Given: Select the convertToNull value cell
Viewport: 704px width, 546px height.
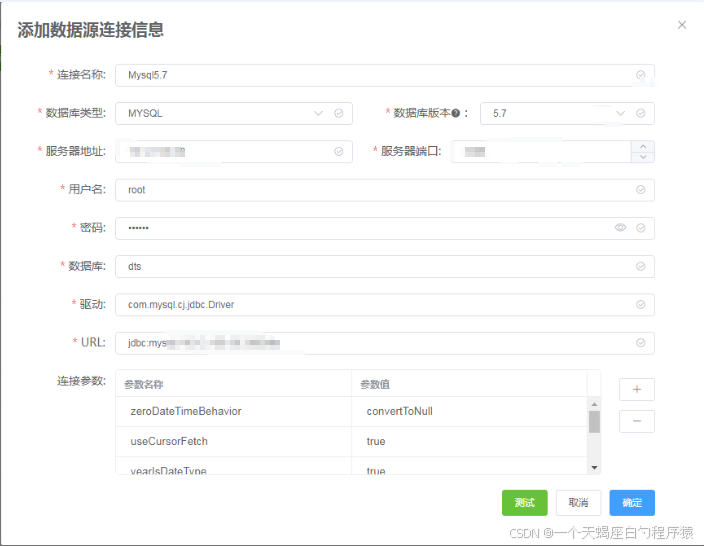Looking at the screenshot, I should [x=469, y=411].
